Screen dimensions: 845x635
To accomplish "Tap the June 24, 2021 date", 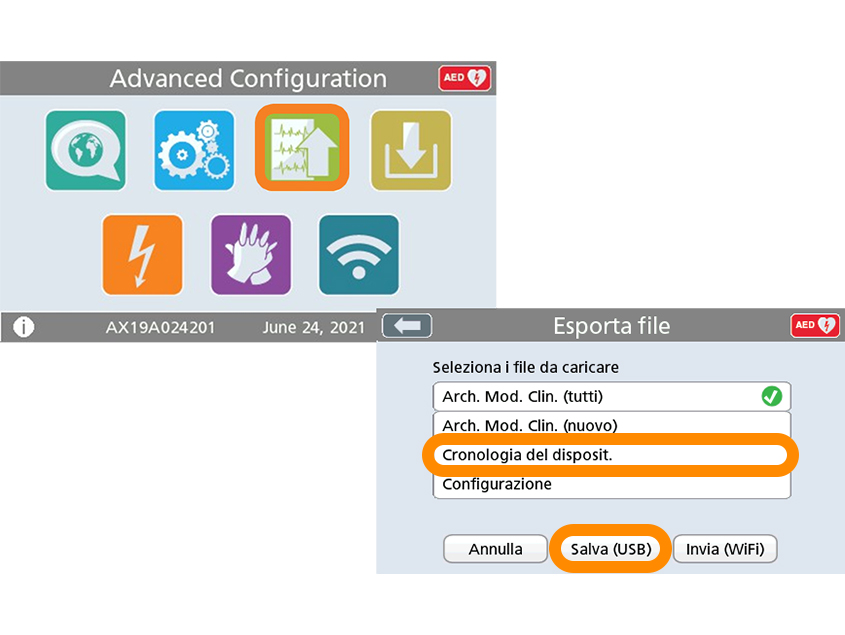I will click(314, 327).
